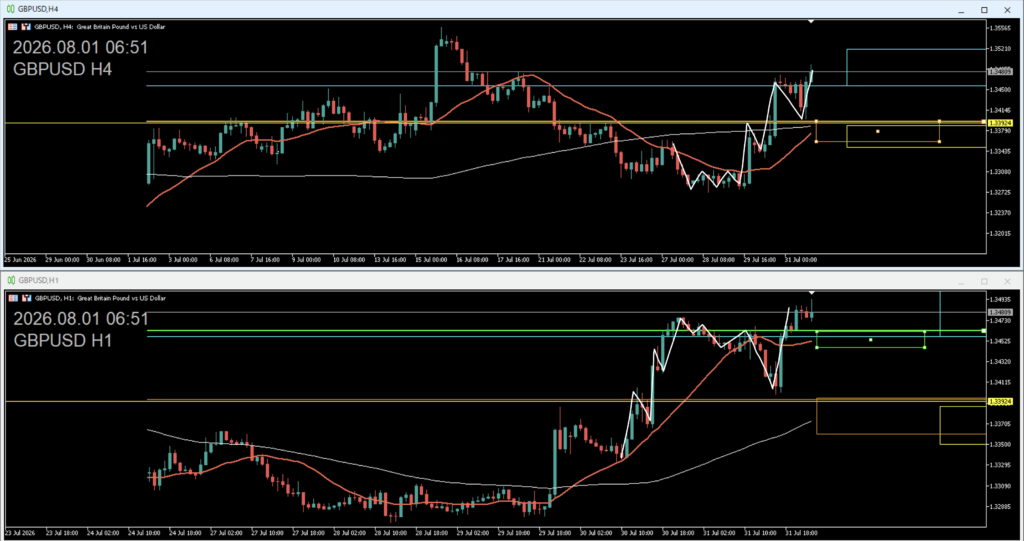This screenshot has width=1024, height=541.
Task: Click the 1.33435 price label on H4 scale
Action: pyautogui.click(x=1000, y=152)
